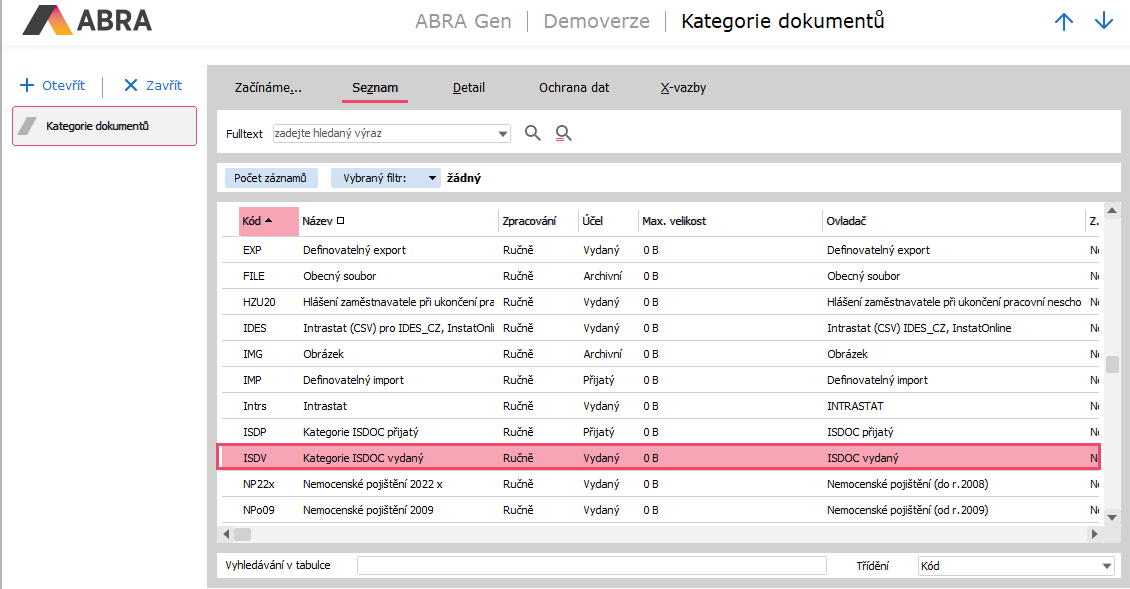Image resolution: width=1130 pixels, height=589 pixels.
Task: Click the ISDOC vydaný cell in Ovladač column
Action: [x=863, y=458]
